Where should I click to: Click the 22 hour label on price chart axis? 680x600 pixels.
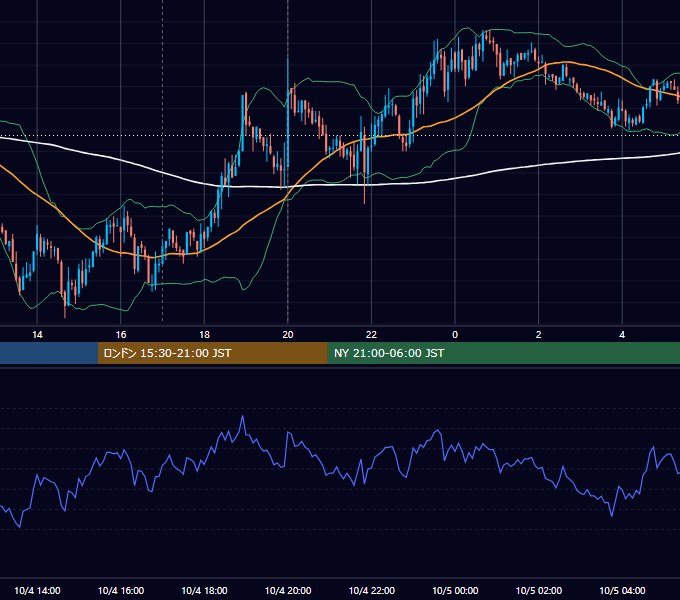[371, 335]
